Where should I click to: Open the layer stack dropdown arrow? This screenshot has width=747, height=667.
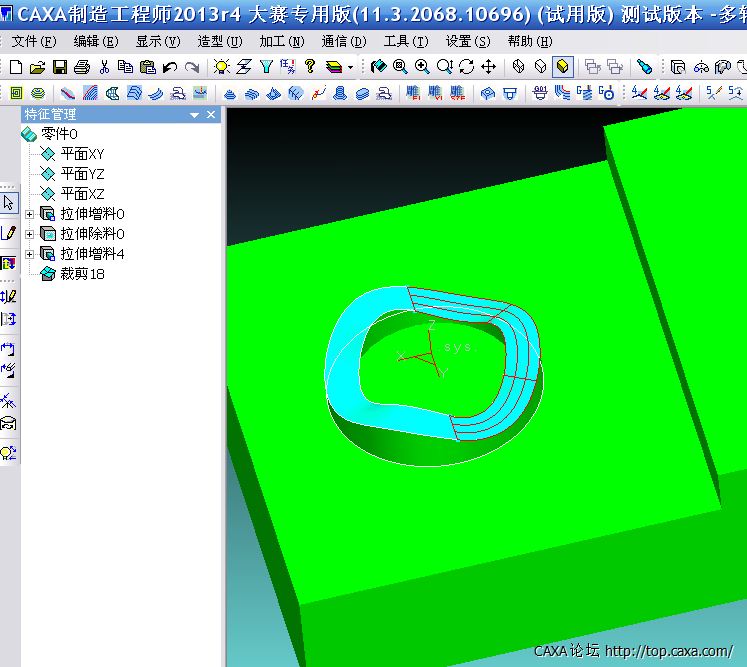tap(350, 68)
